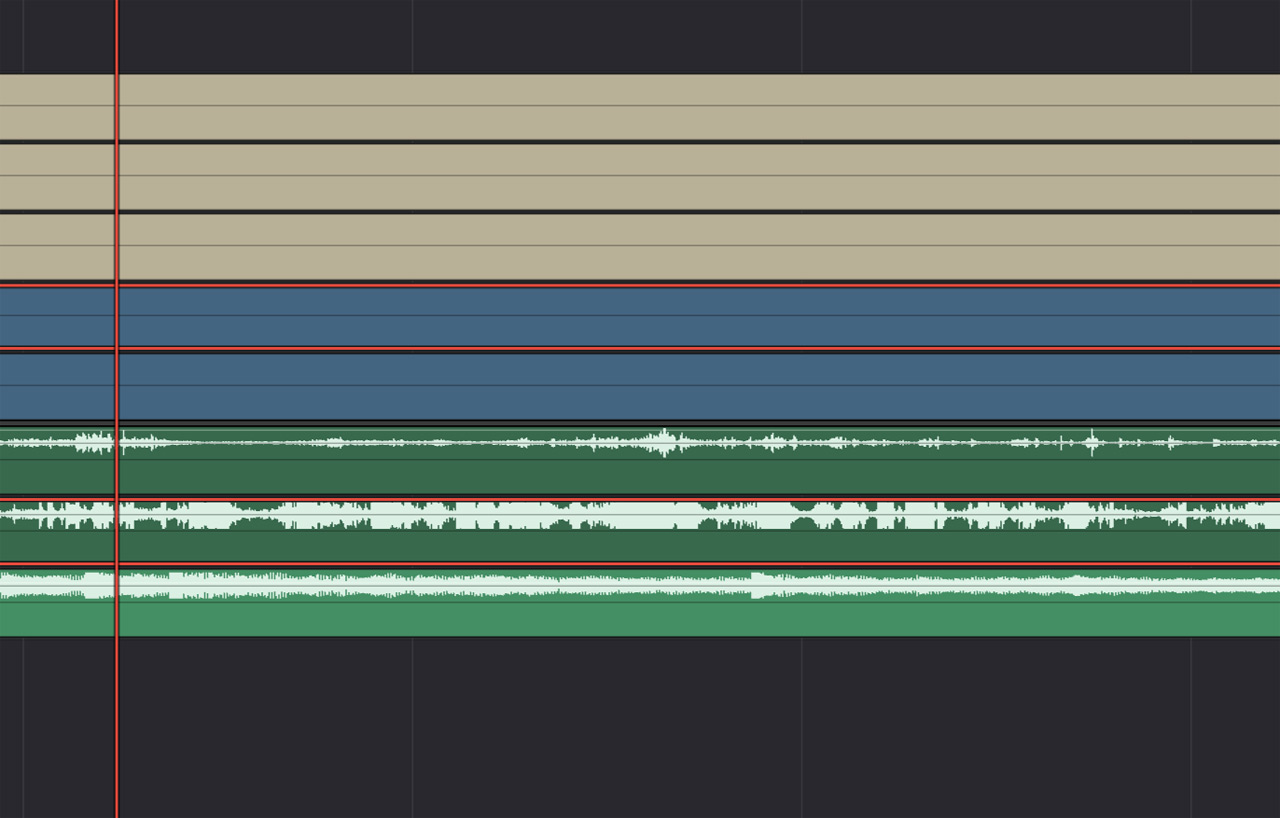This screenshot has height=818, width=1280.
Task: Click the level line in upper blue clip
Action: [x=640, y=315]
